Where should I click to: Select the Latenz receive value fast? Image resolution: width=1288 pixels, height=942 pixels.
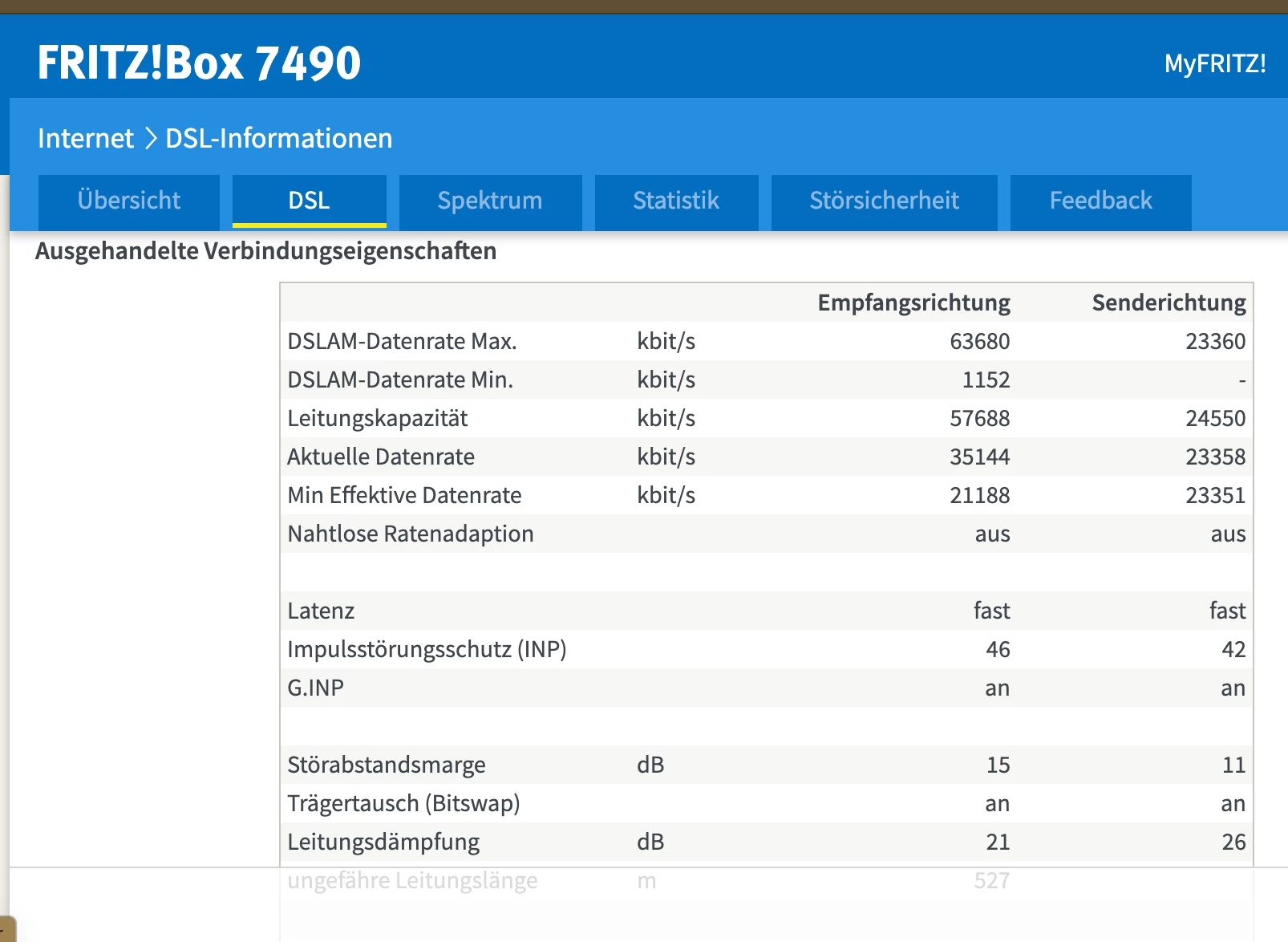[992, 611]
